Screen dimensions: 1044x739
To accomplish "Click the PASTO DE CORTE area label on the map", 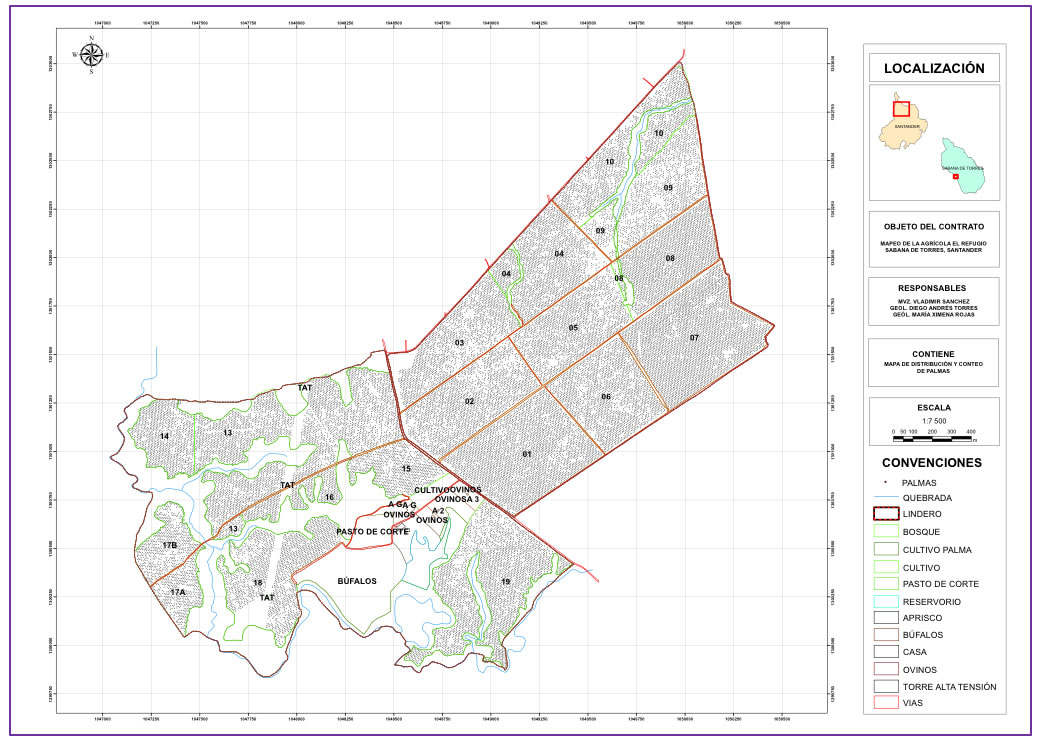I will pos(372,531).
